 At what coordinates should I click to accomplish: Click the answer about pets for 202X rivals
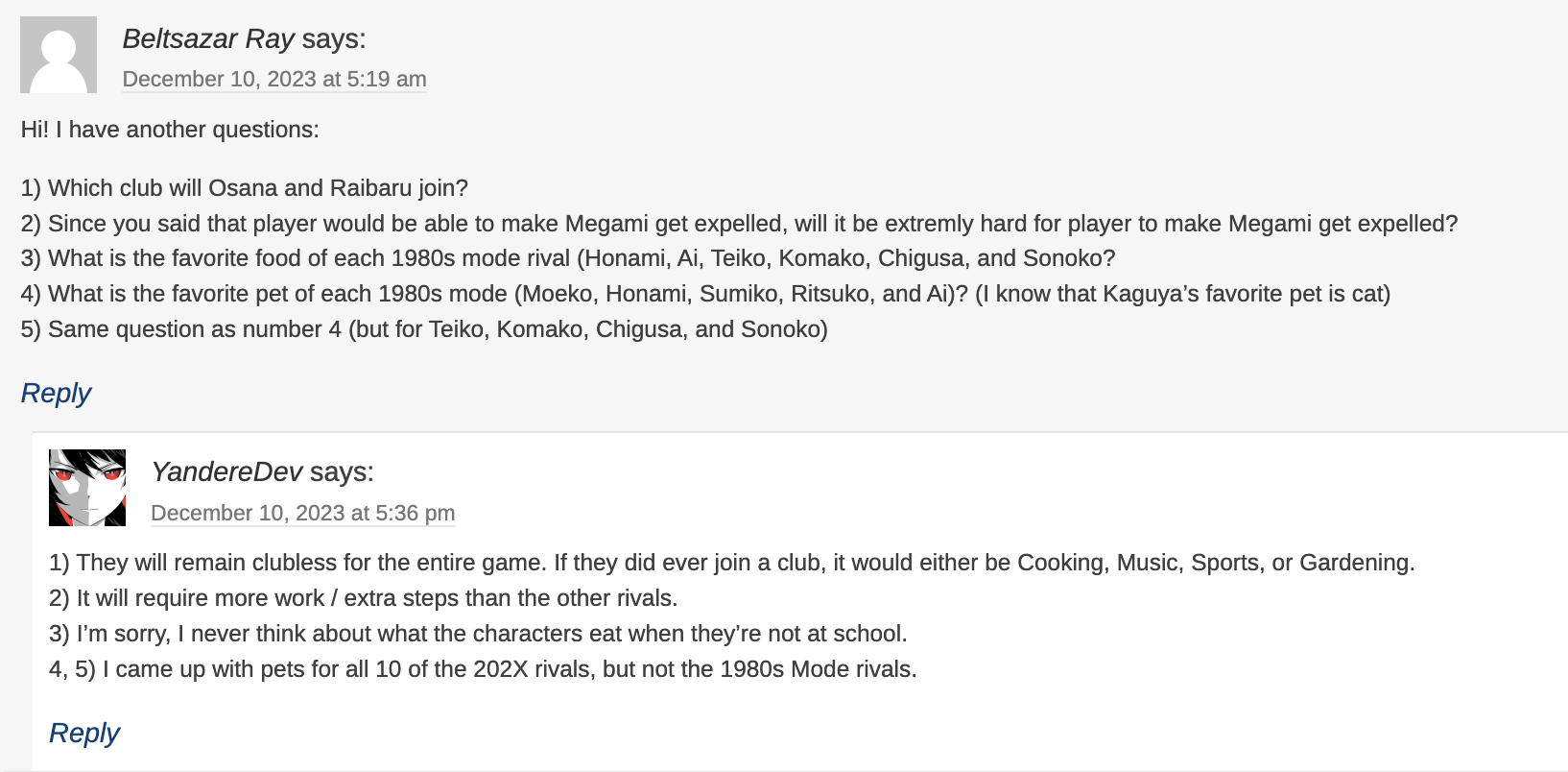[483, 669]
